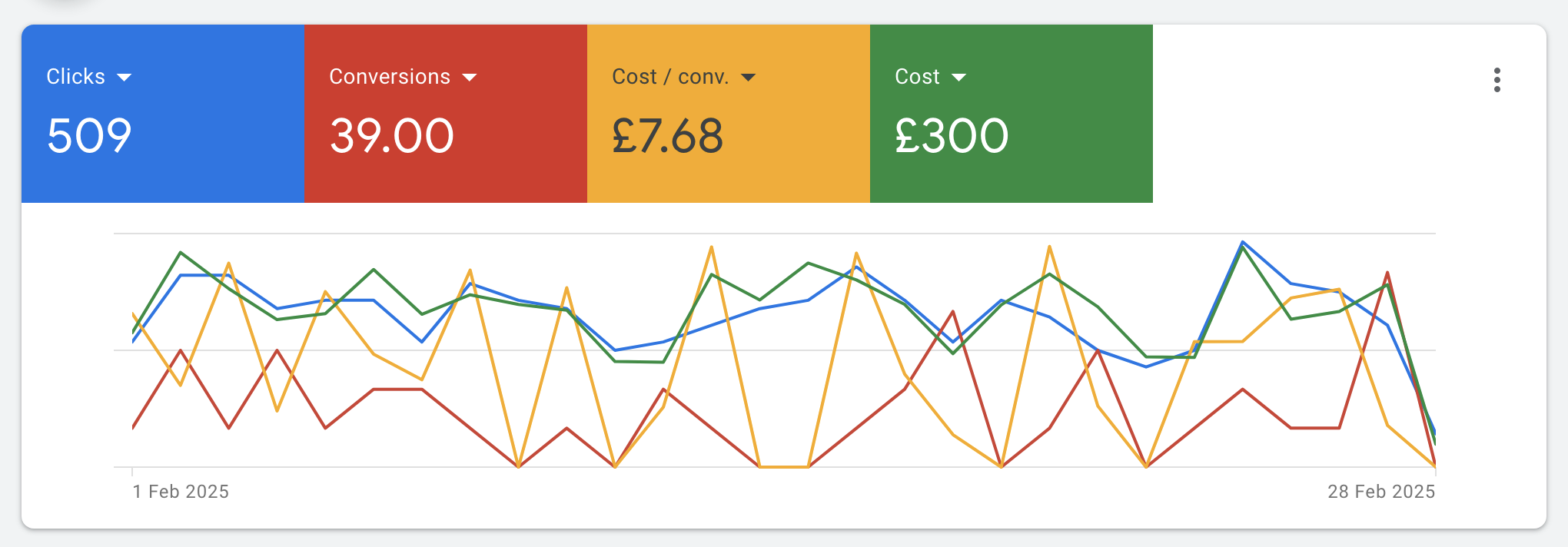Click the 509 clicks value
The image size is (1568, 547).
tap(89, 136)
